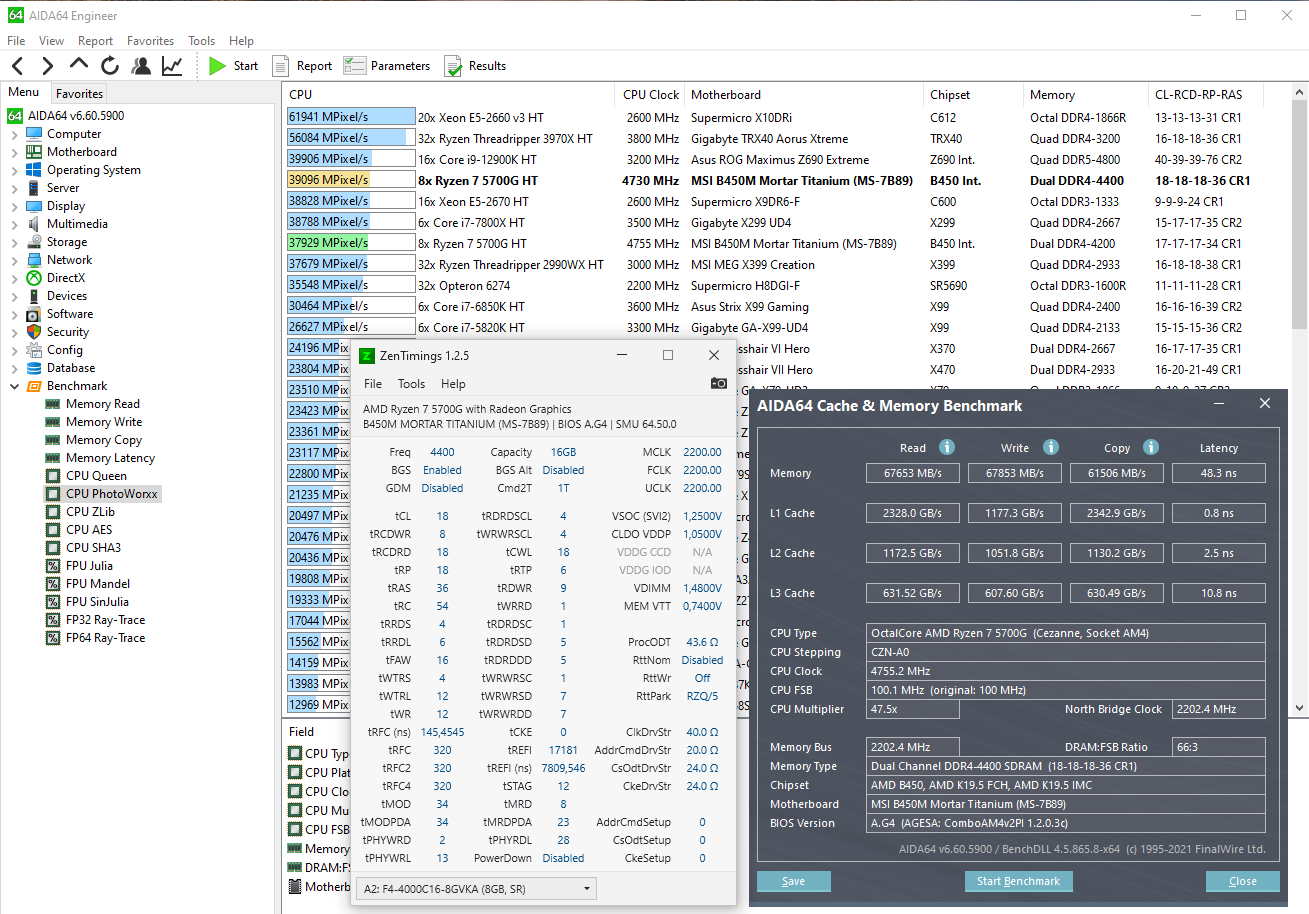Open the ZenTimings Help menu
This screenshot has width=1309, height=914.
(453, 384)
